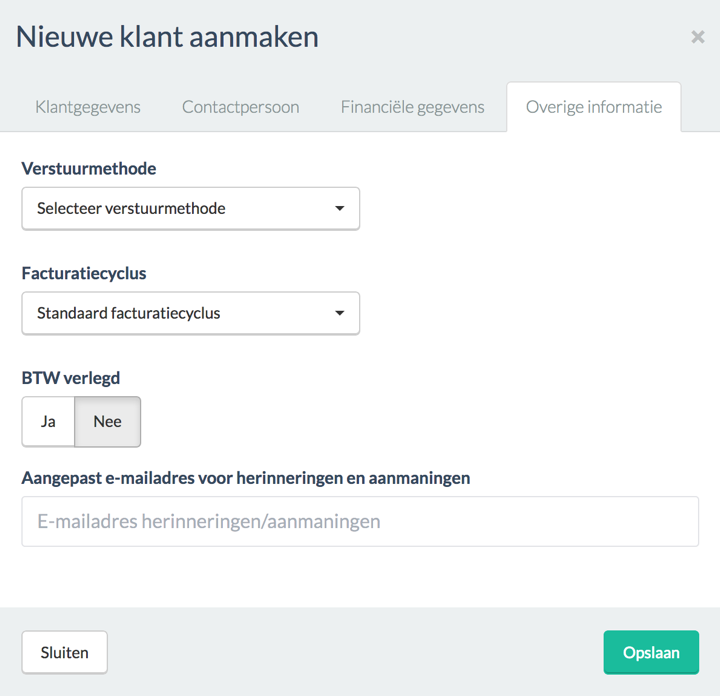Select the Overige informatie tab
The height and width of the screenshot is (696, 720).
point(594,107)
